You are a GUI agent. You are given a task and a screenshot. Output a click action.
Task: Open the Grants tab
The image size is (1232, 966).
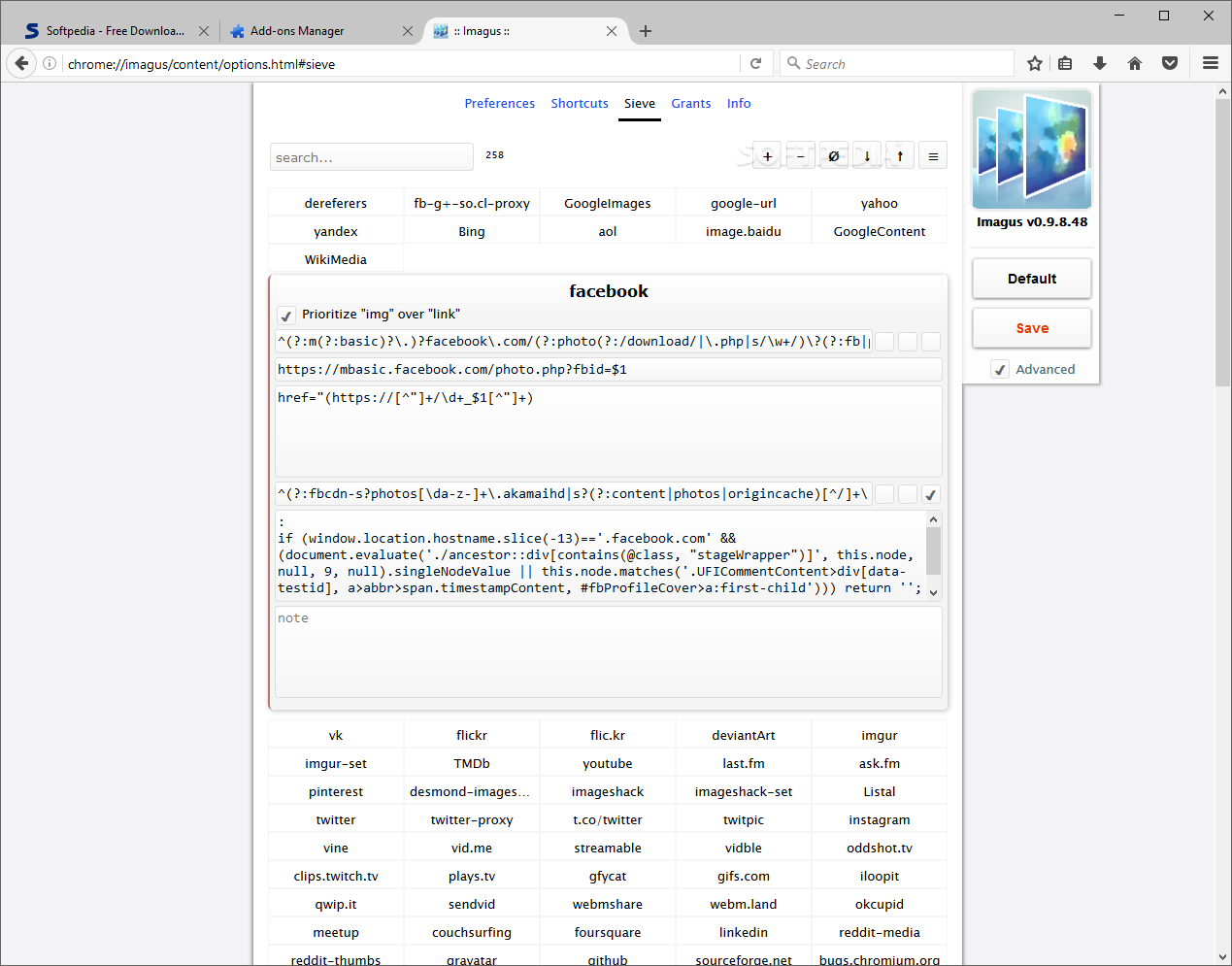[691, 103]
